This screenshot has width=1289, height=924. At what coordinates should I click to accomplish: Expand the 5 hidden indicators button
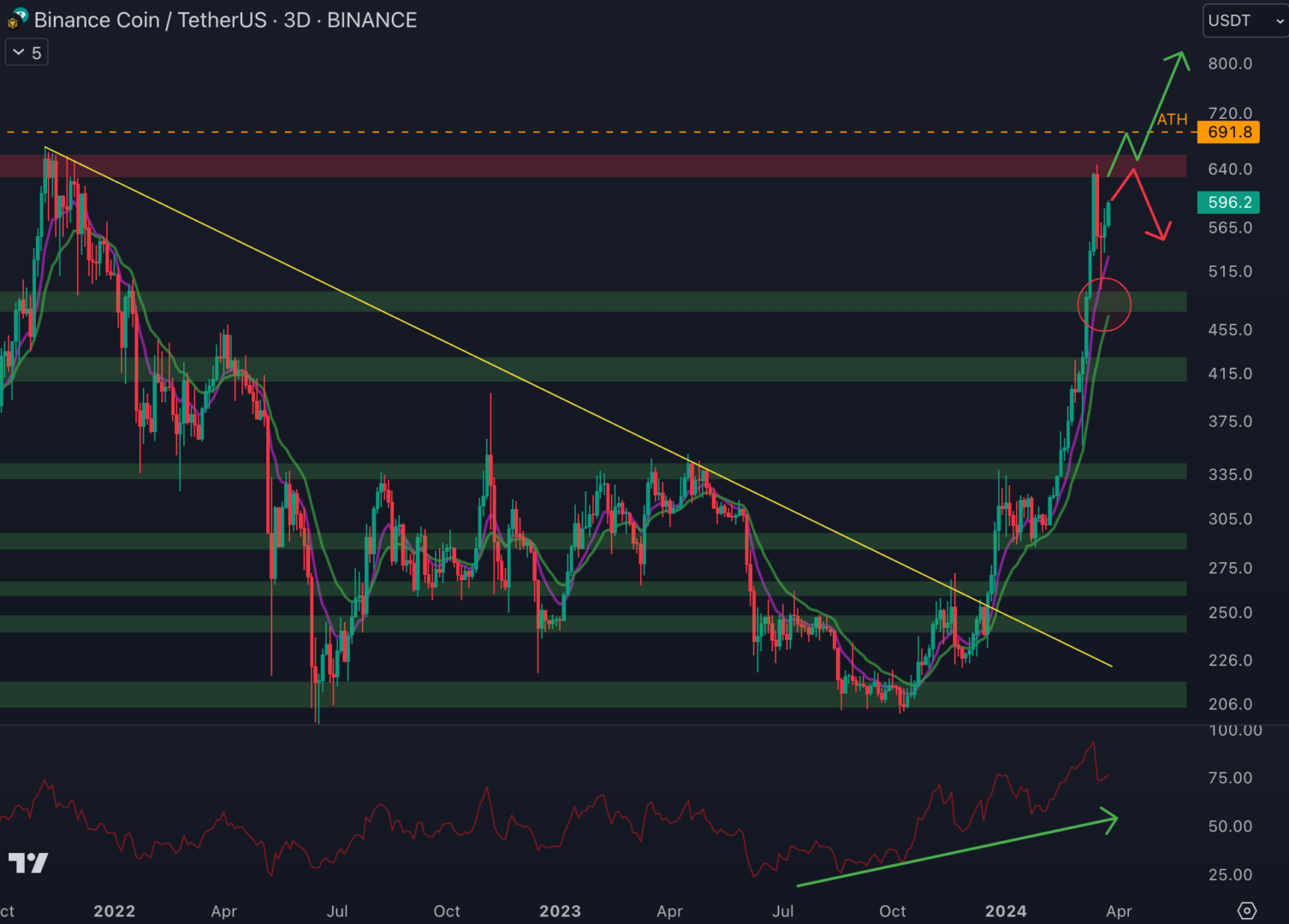click(26, 52)
